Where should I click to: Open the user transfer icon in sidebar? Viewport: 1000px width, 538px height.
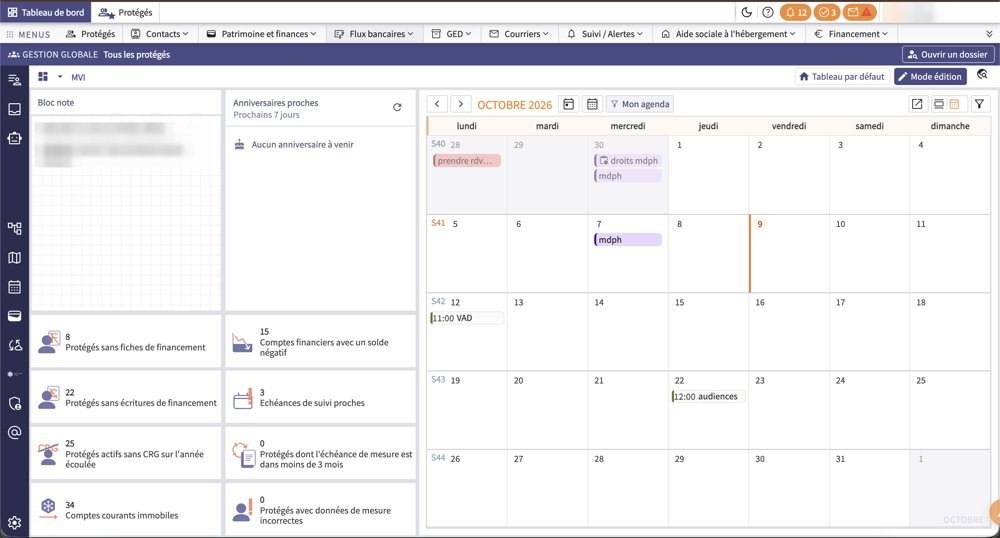15,345
